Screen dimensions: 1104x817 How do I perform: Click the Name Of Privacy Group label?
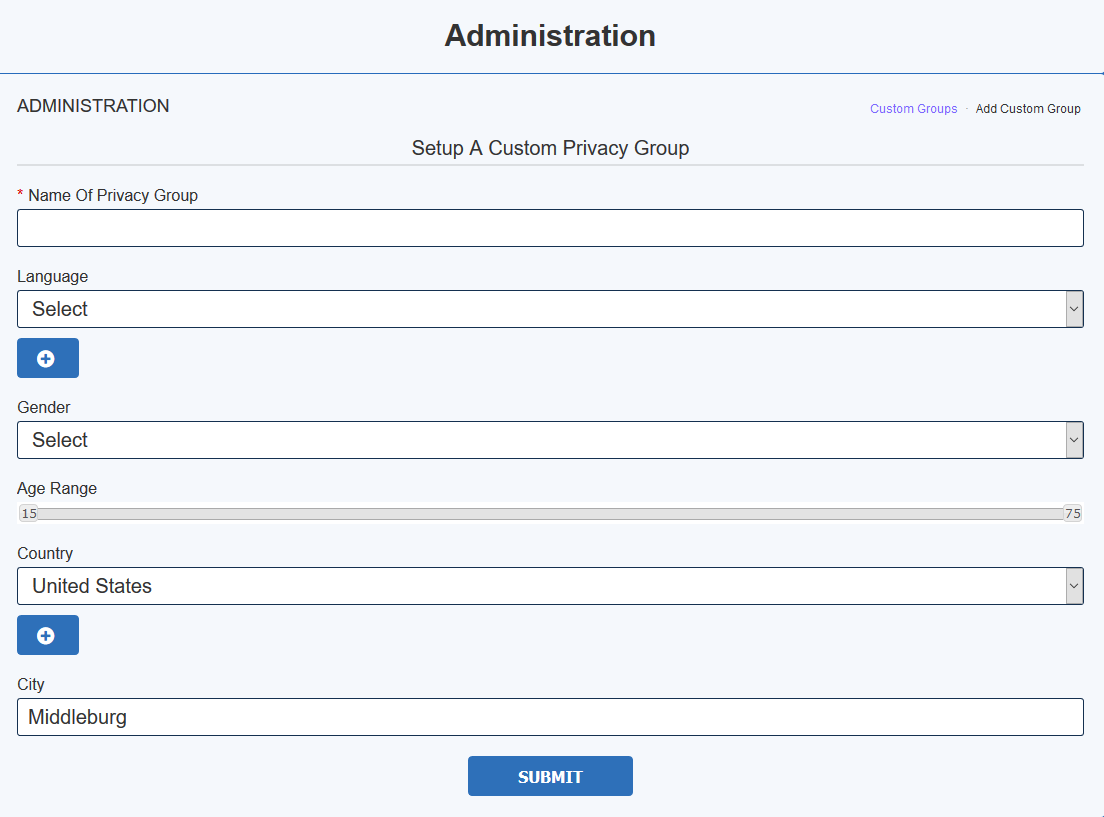tap(113, 195)
